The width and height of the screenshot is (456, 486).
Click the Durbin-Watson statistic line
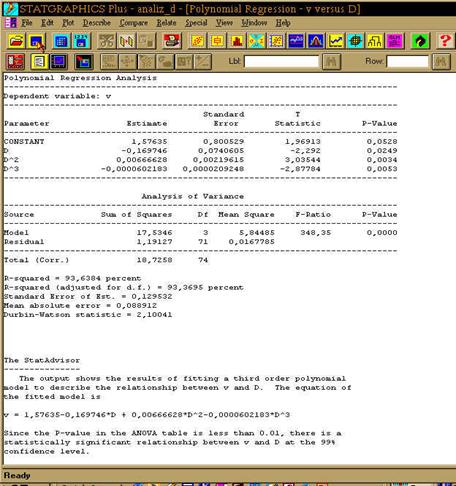88,315
